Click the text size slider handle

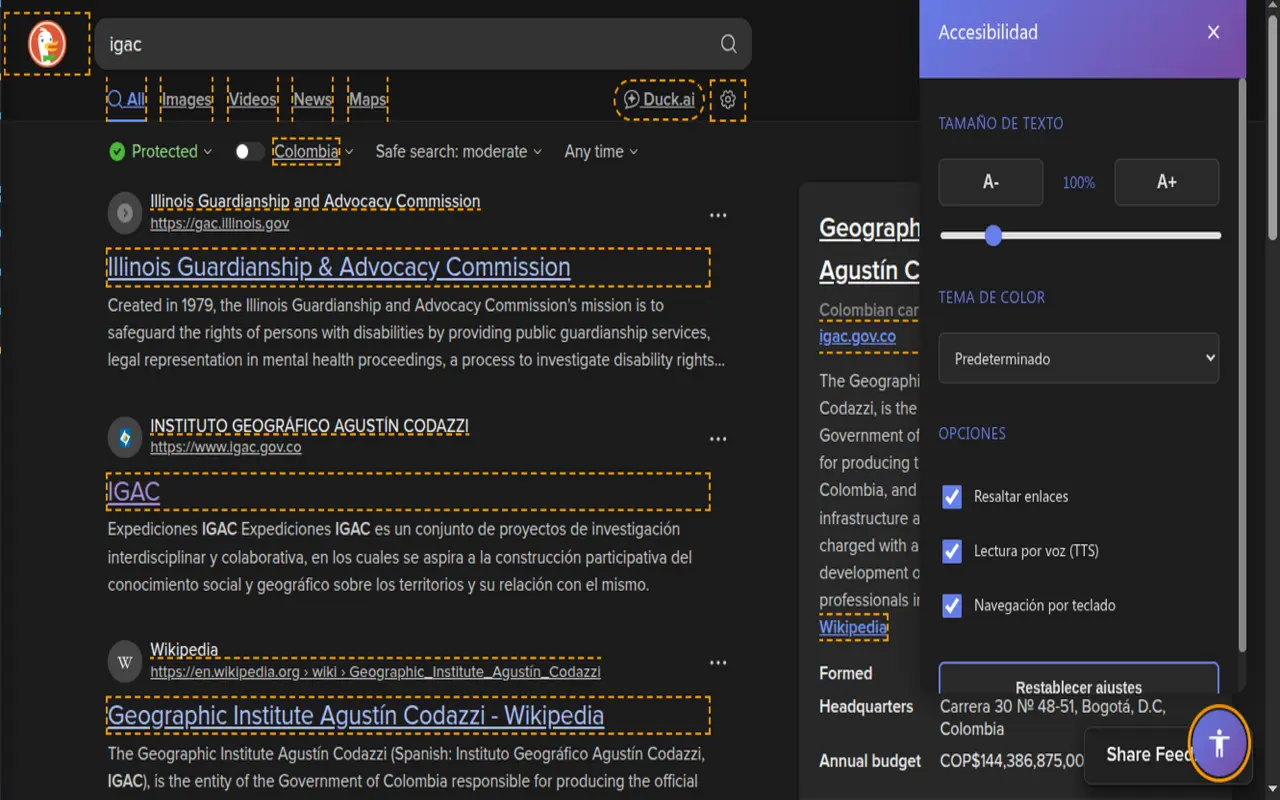click(x=993, y=236)
